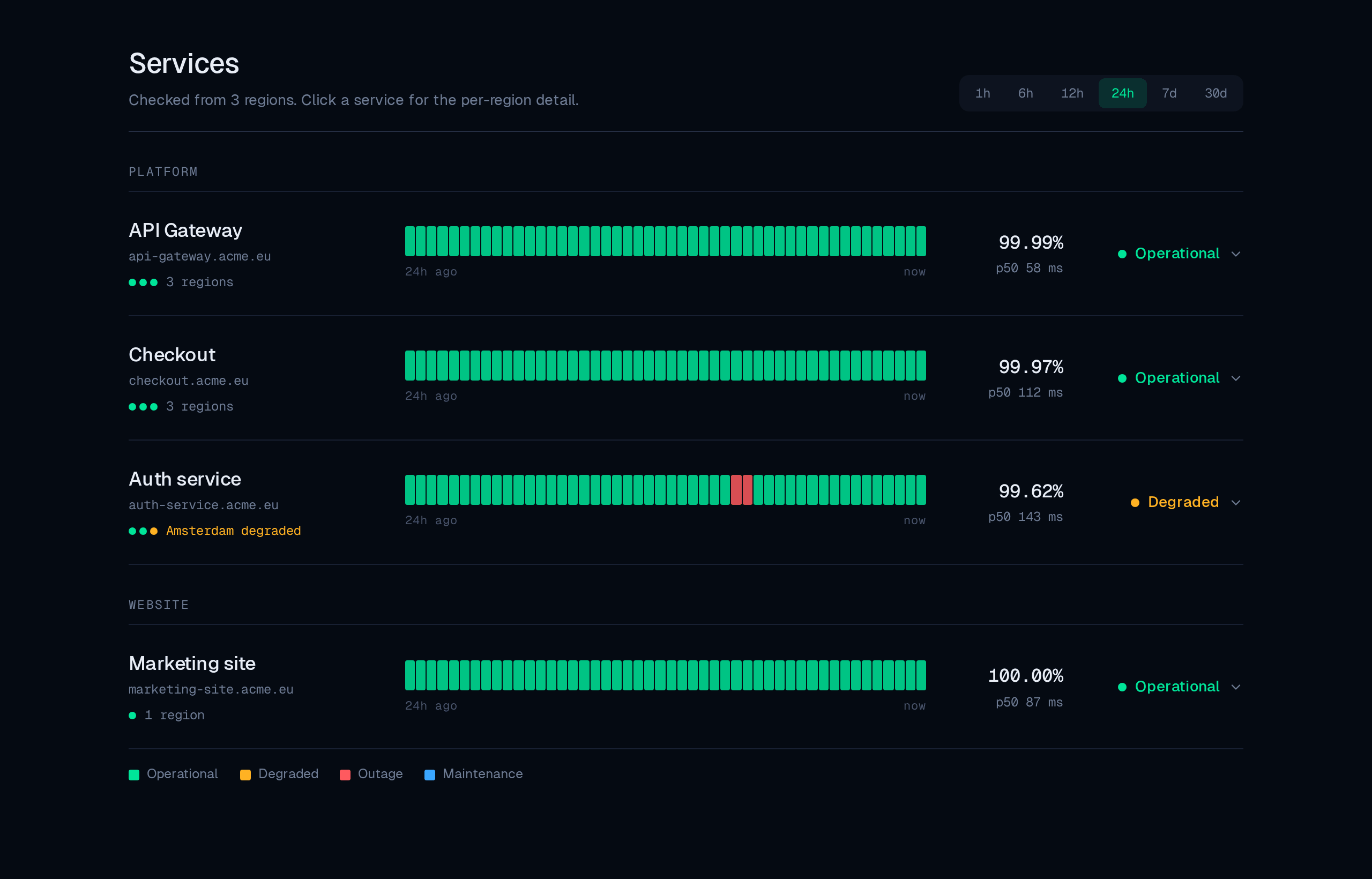Viewport: 1372px width, 879px height.
Task: Click red Outage legend swatch
Action: 345,774
